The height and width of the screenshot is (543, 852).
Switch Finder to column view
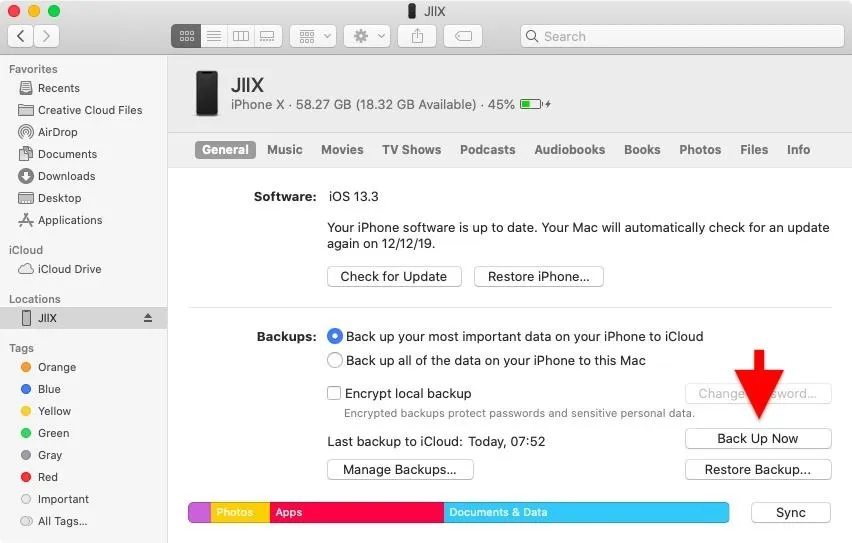pos(241,36)
